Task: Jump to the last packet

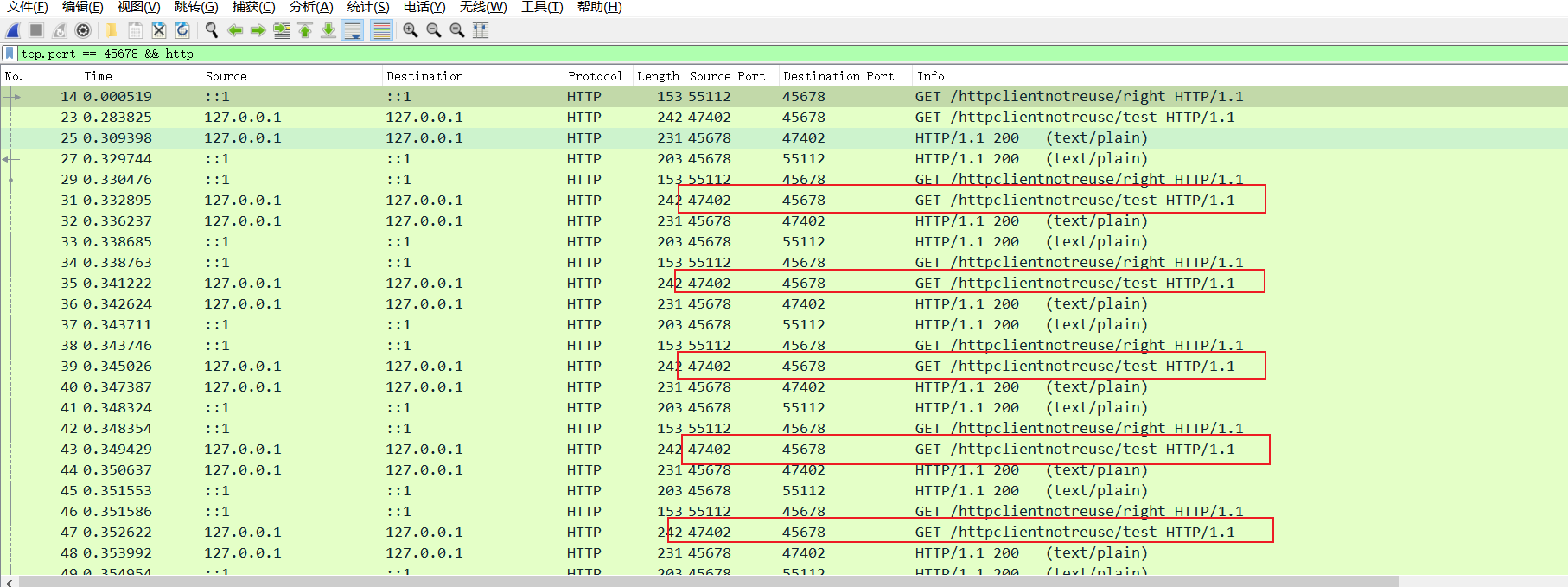Action: pos(328,30)
